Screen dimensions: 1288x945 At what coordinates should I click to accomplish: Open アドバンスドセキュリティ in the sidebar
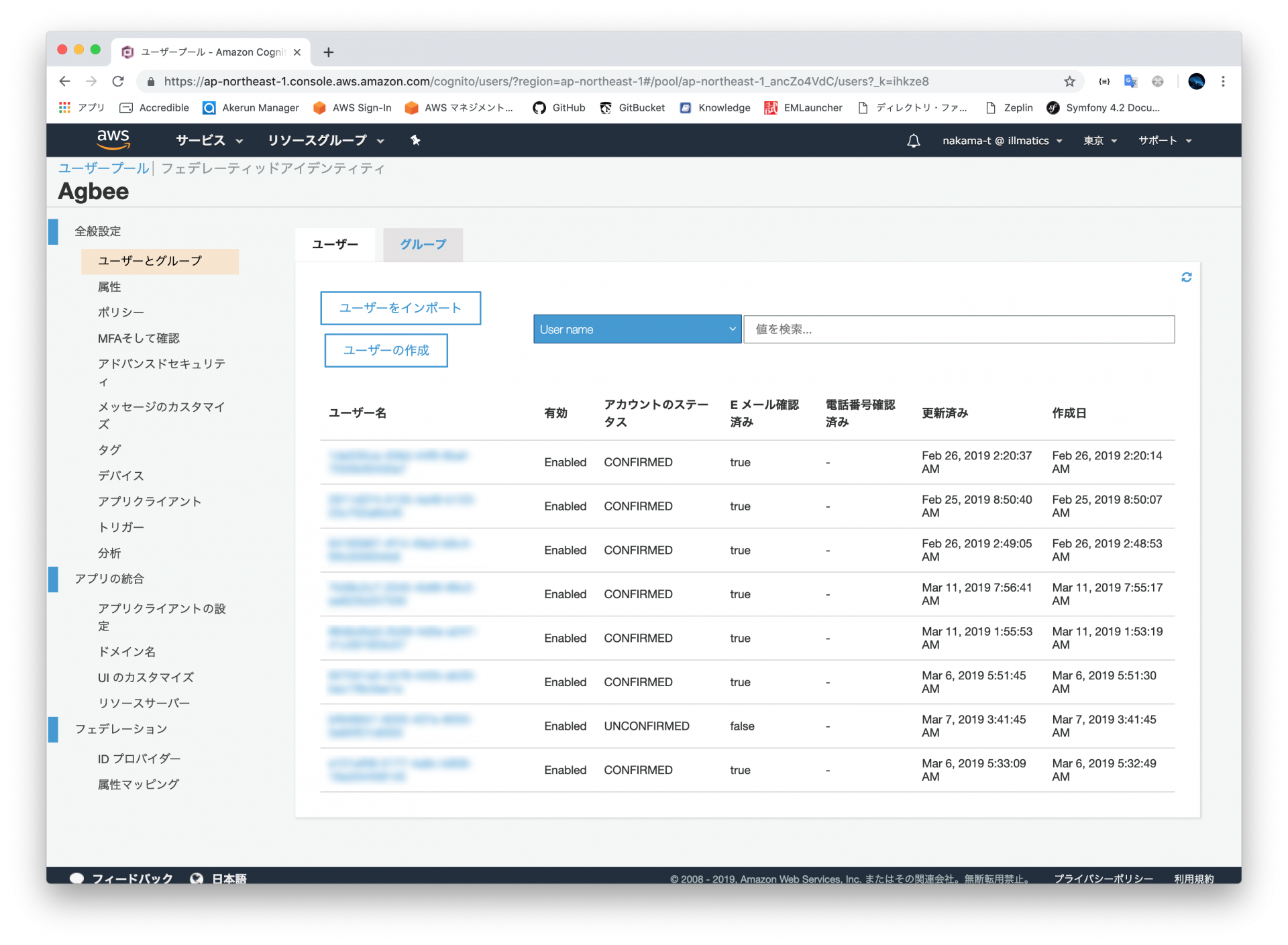coord(161,372)
